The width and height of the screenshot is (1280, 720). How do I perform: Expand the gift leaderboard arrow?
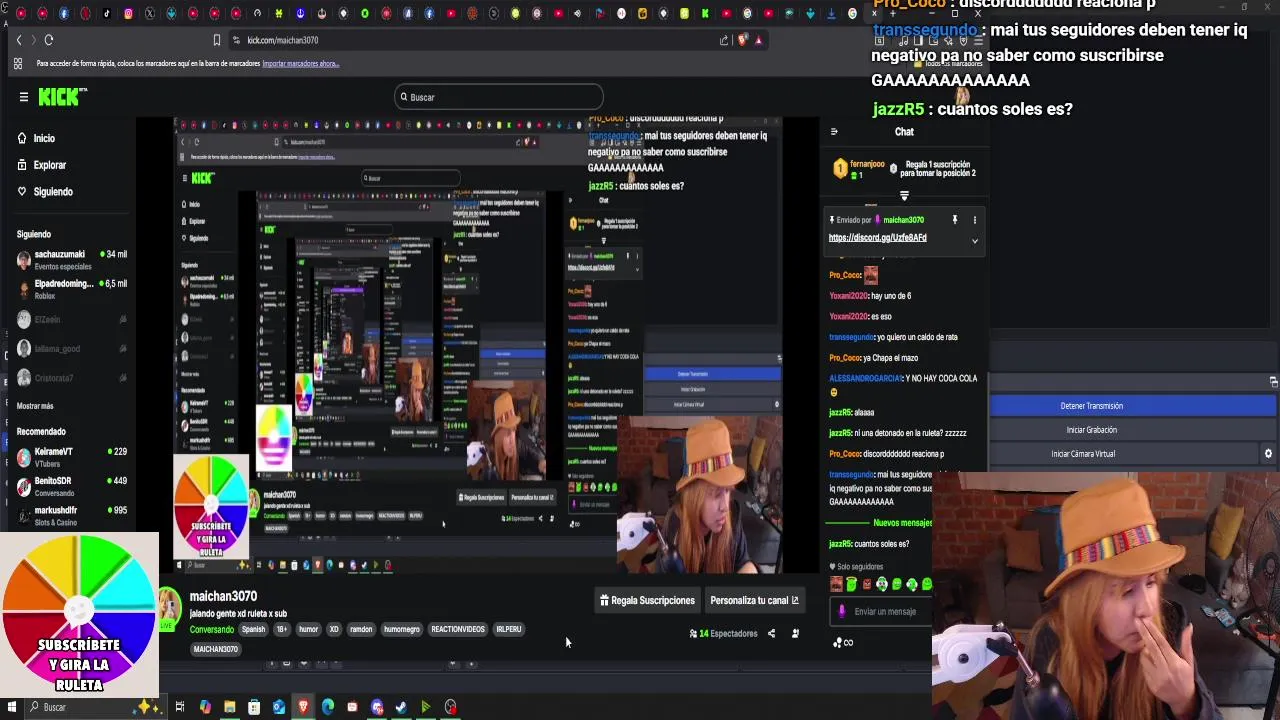(904, 196)
